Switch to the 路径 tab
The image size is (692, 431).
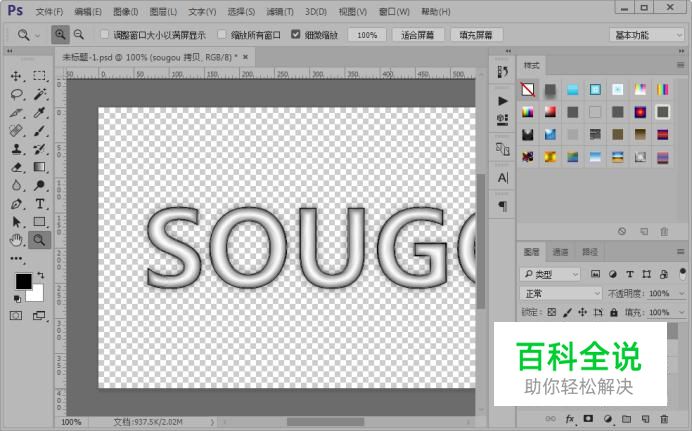click(x=590, y=252)
